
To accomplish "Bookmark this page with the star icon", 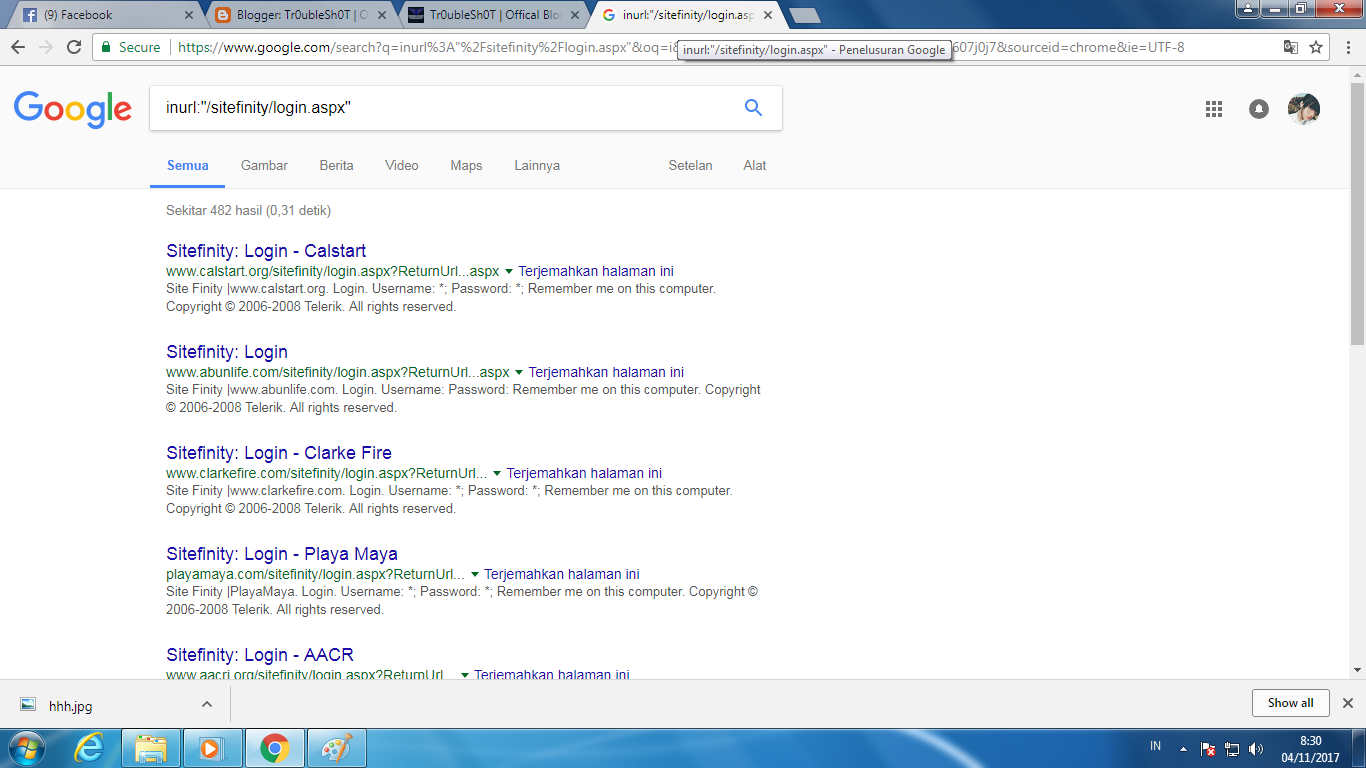I will 1317,47.
